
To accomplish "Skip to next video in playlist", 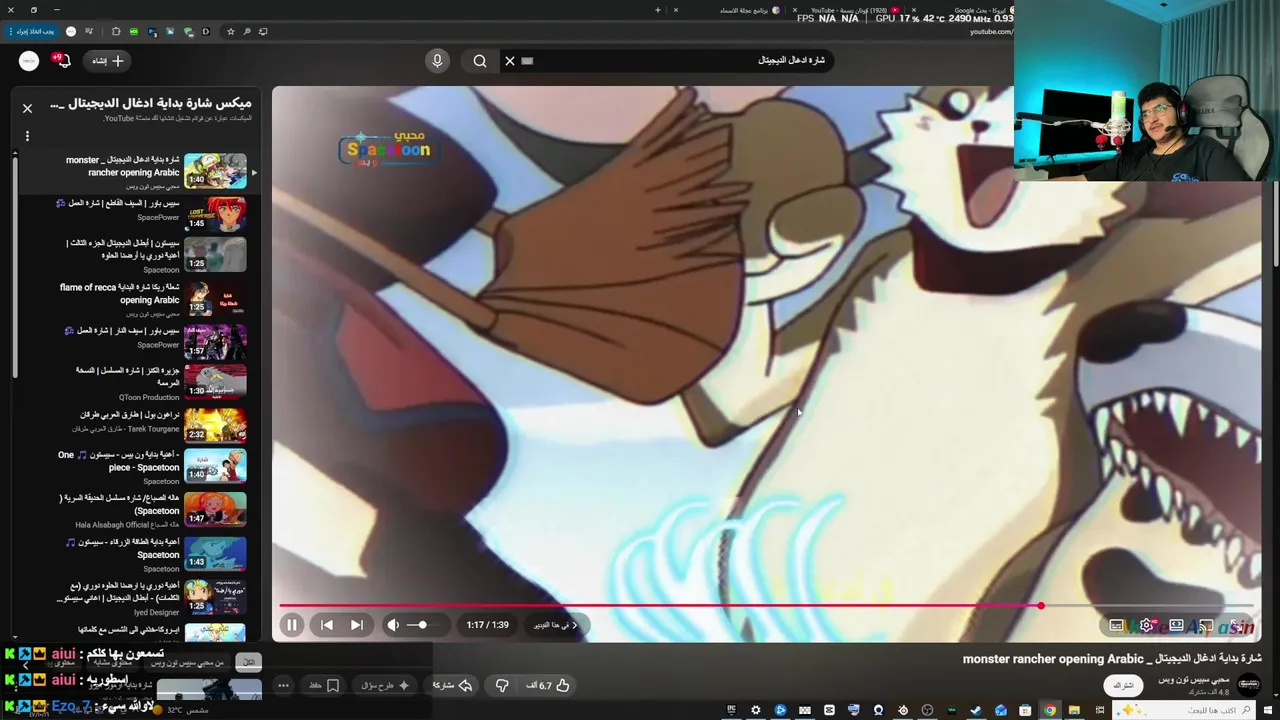I will coord(356,625).
